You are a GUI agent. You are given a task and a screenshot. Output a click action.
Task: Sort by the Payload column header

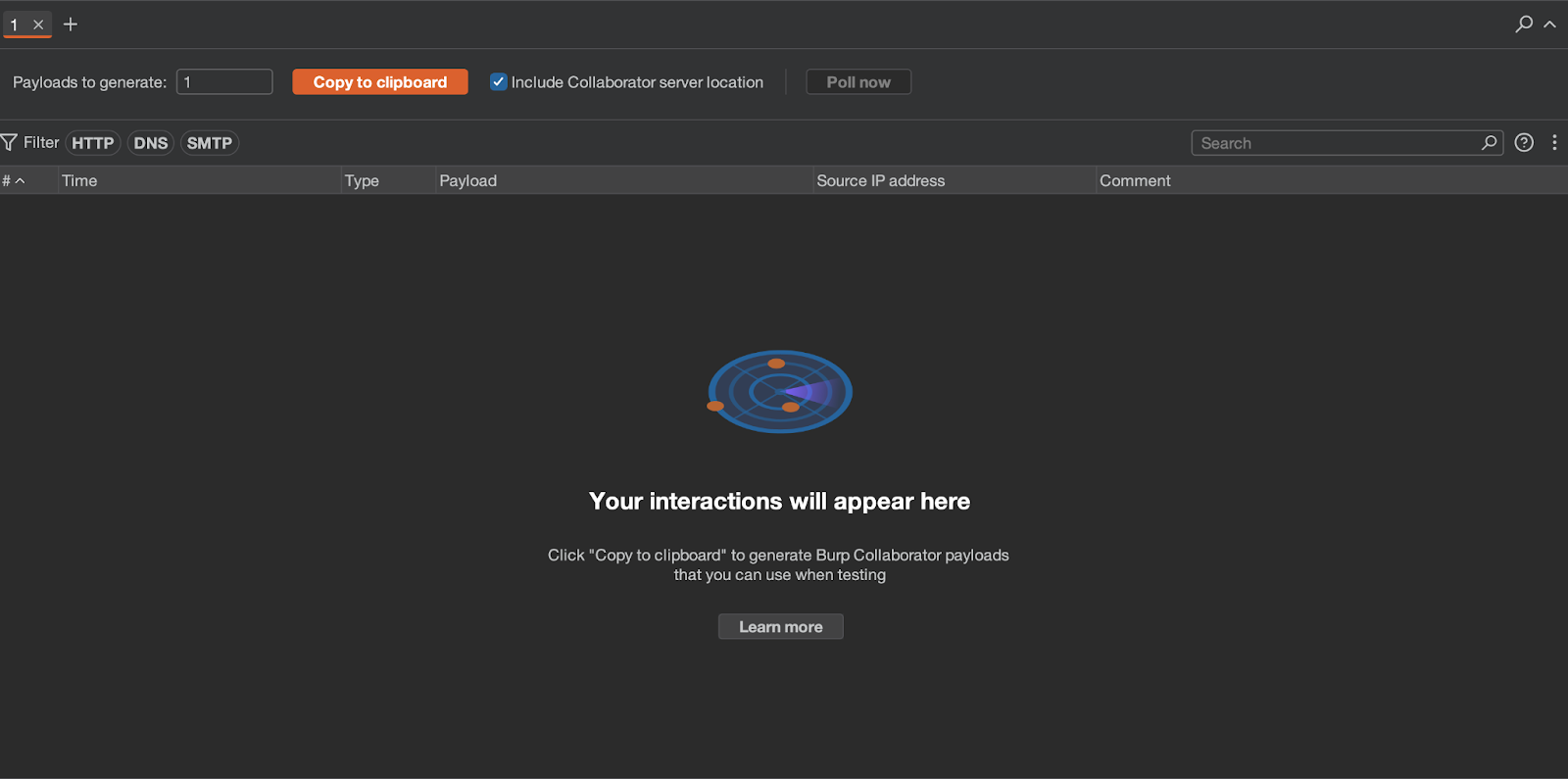click(624, 180)
